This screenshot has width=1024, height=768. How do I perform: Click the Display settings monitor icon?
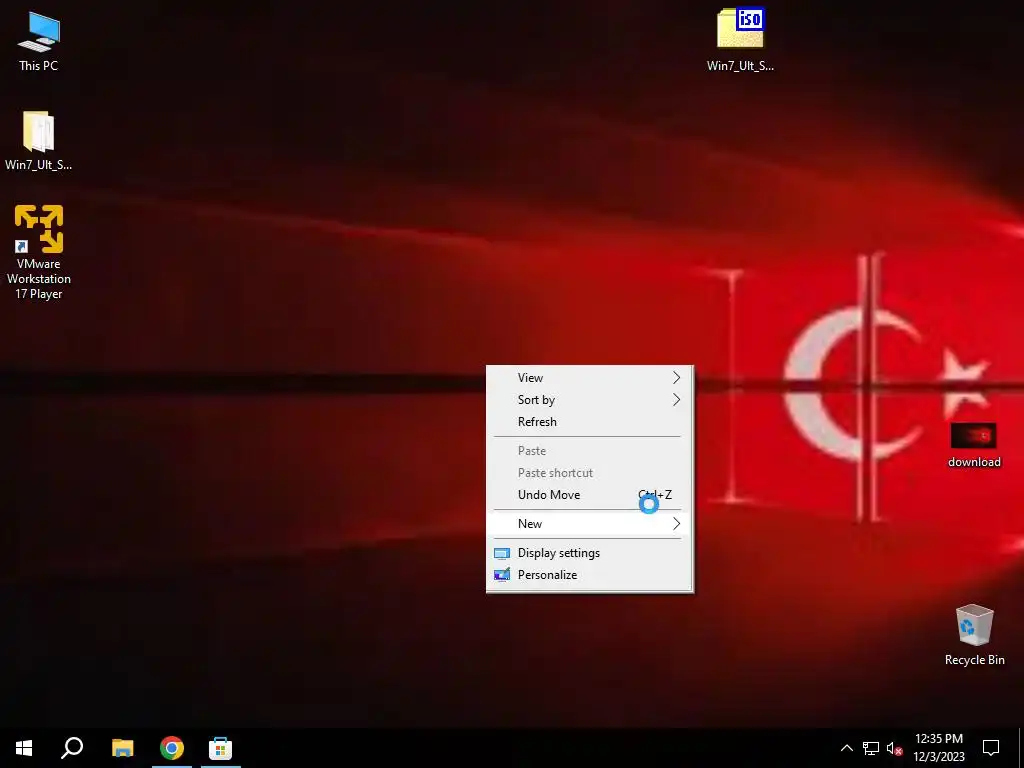502,553
